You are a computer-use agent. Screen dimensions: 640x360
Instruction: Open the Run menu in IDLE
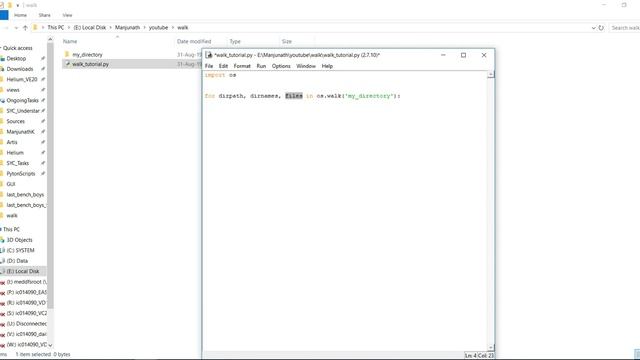tap(261, 66)
